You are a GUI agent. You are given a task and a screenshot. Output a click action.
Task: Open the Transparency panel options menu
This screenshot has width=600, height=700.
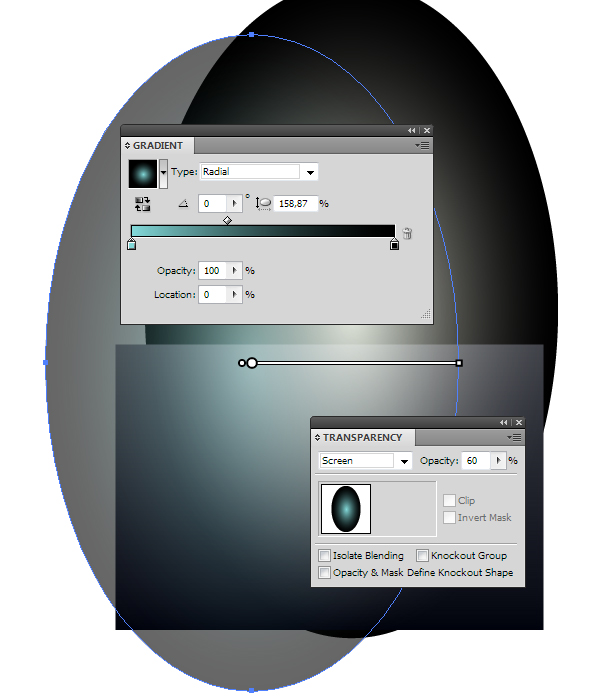coord(514,438)
